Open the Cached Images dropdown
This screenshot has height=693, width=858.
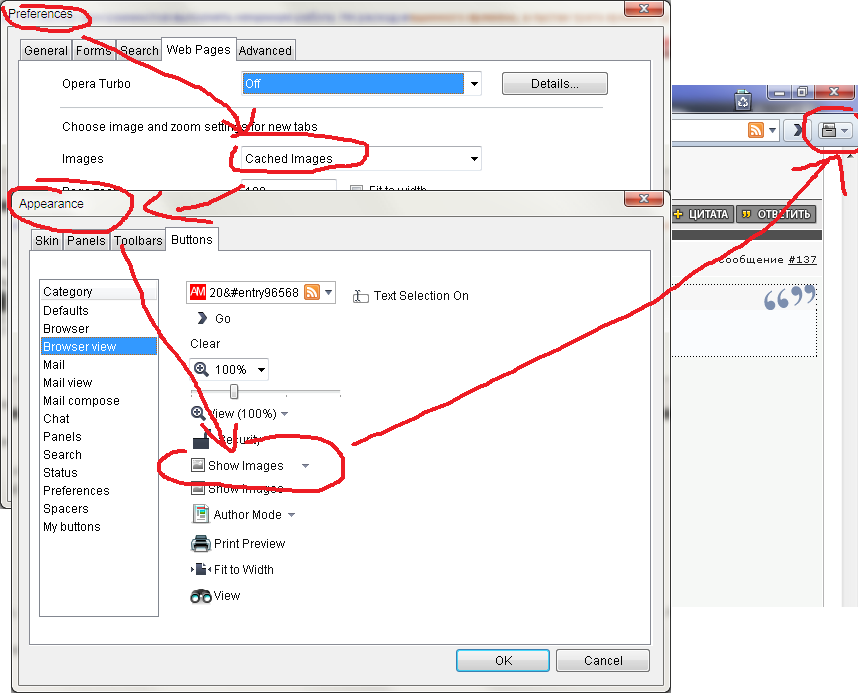474,159
